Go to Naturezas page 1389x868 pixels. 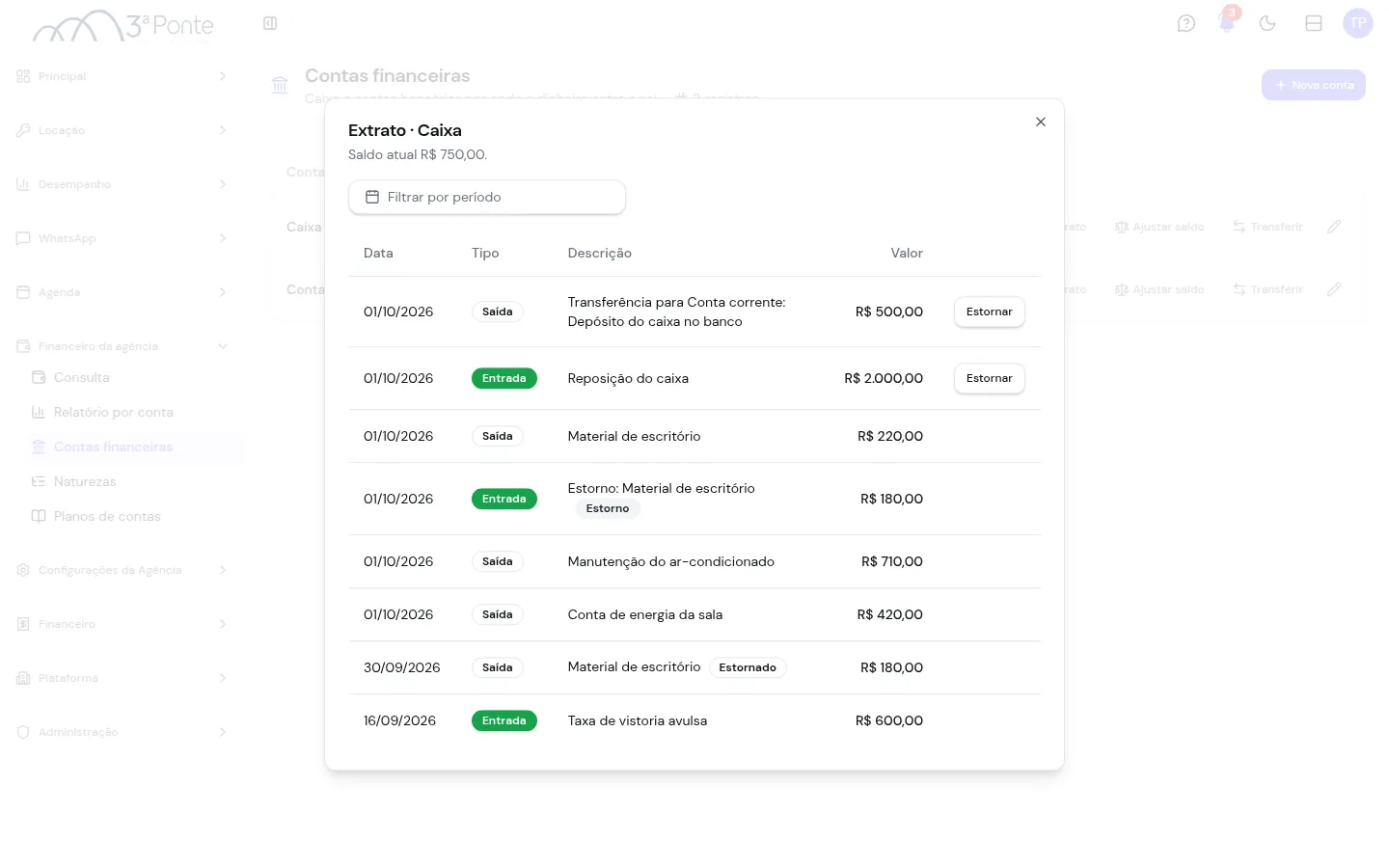tap(85, 481)
